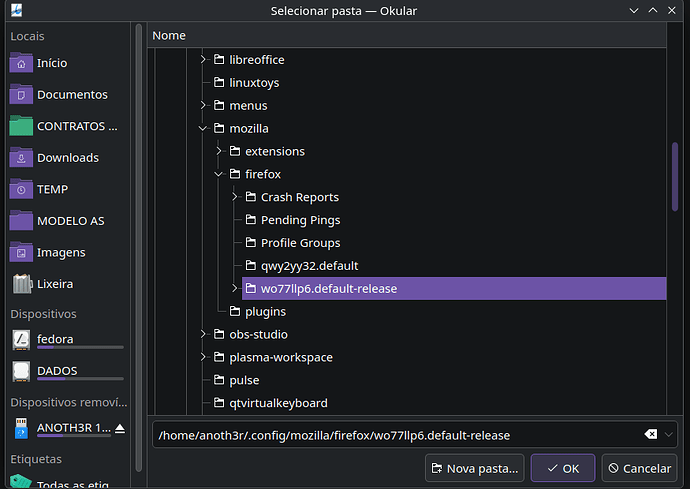Image resolution: width=690 pixels, height=489 pixels.
Task: Click the Okular app icon in titlebar
Action: pyautogui.click(x=16, y=10)
